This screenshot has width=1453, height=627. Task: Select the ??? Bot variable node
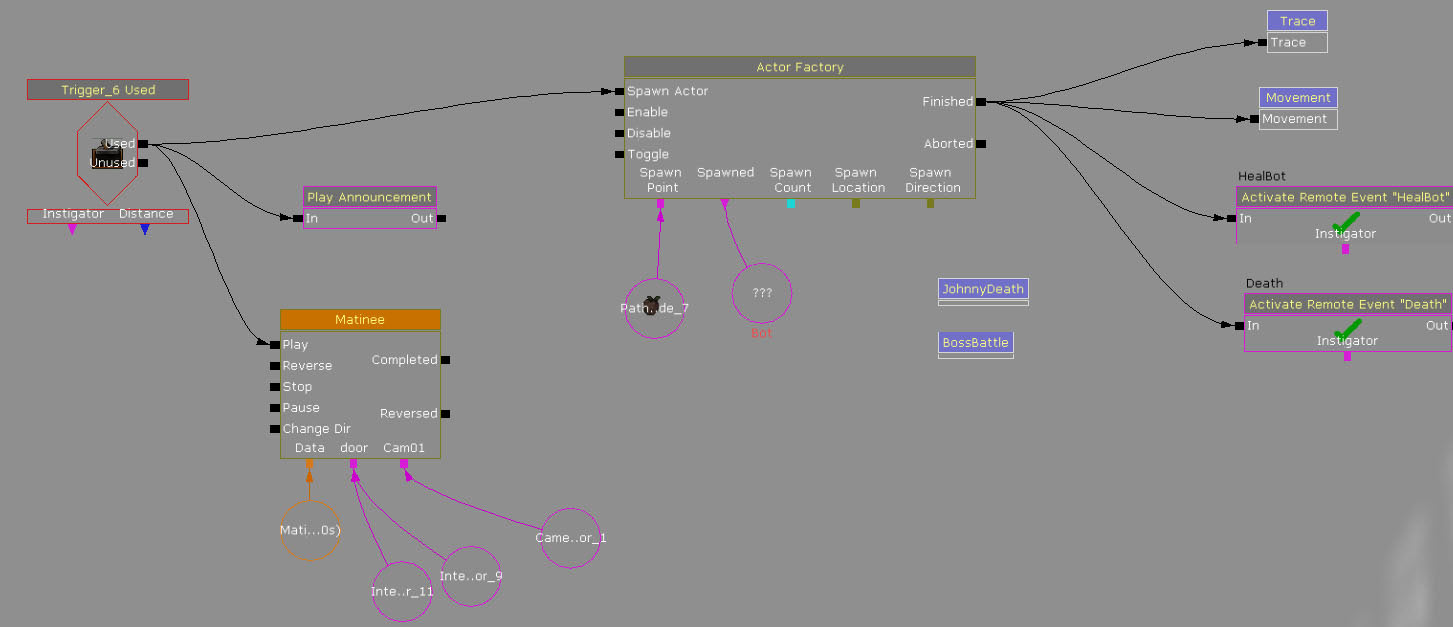[762, 293]
